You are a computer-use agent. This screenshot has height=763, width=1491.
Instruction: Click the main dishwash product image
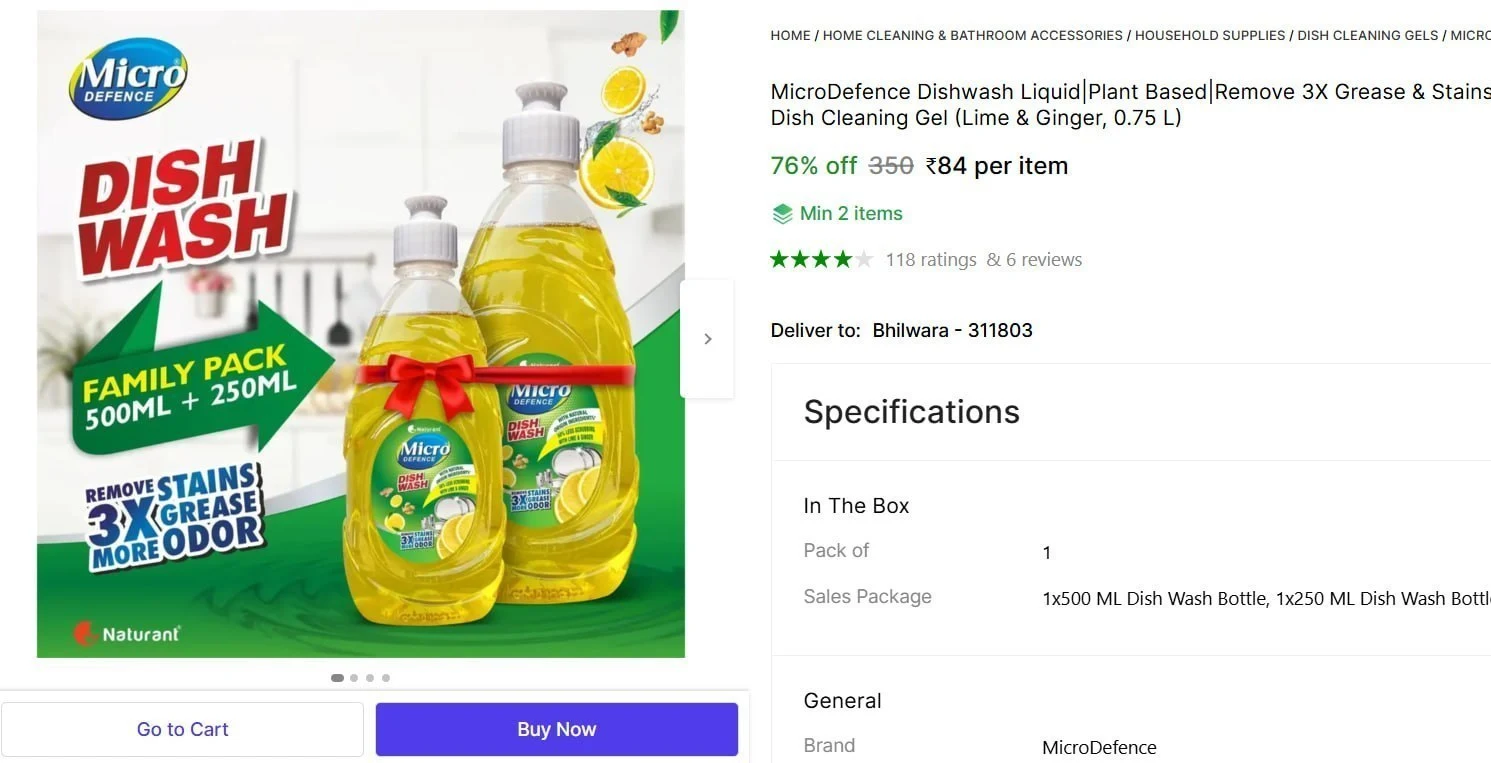361,334
